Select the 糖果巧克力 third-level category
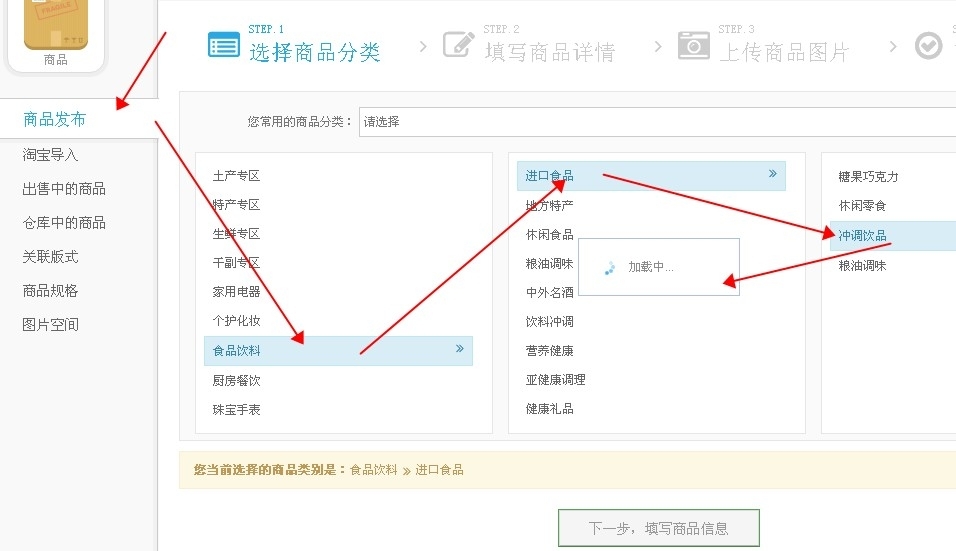 point(868,177)
